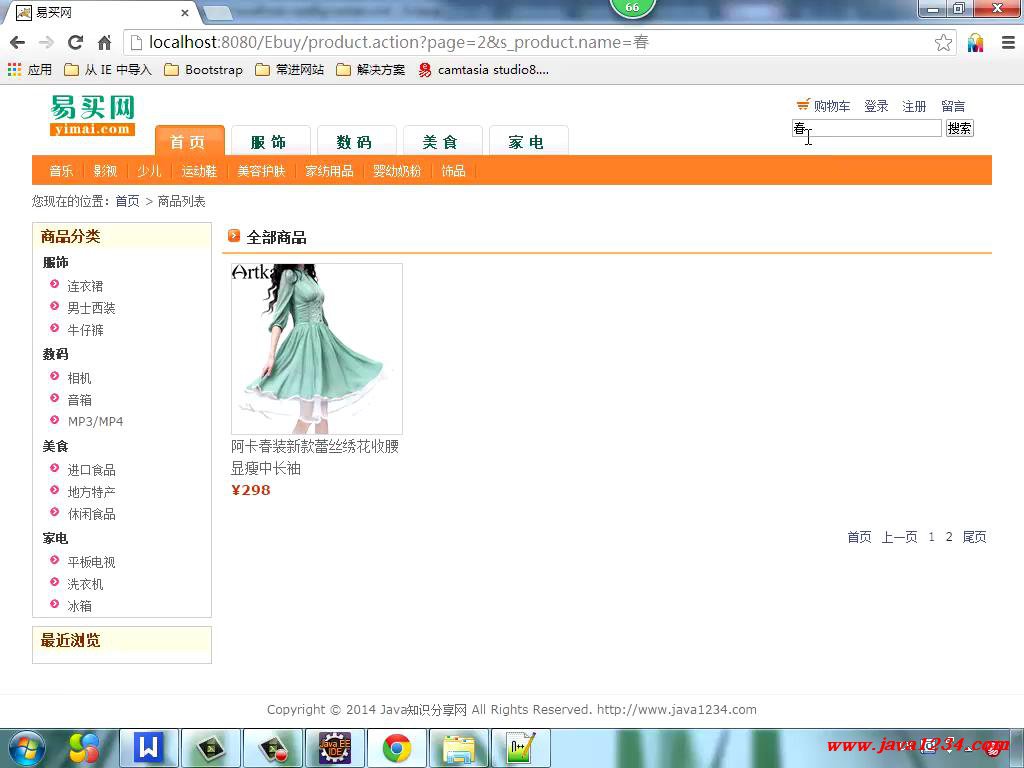The image size is (1024, 768).
Task: Open the 购物车 shopping cart icon
Action: (x=803, y=105)
